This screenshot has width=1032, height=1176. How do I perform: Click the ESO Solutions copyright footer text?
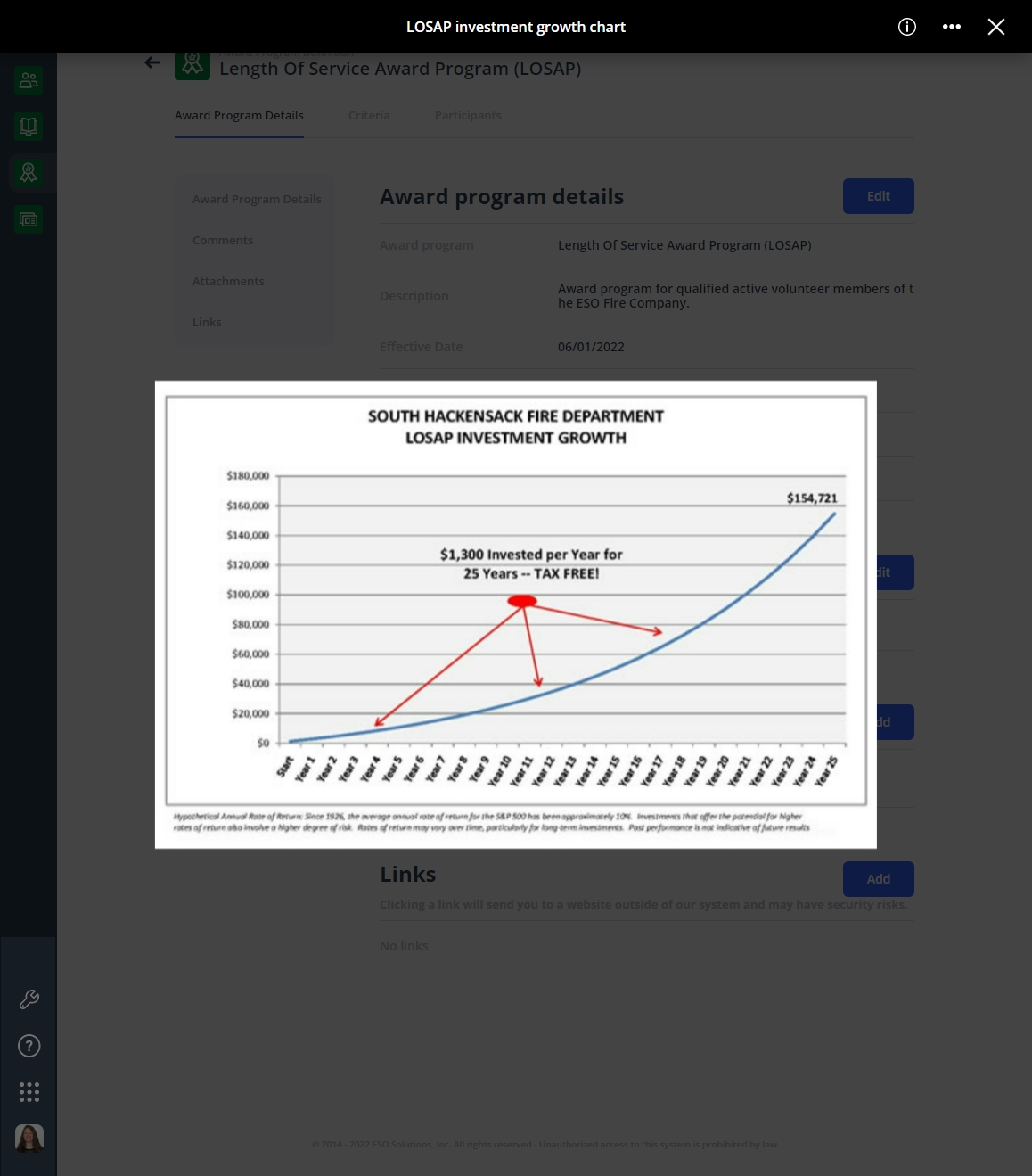point(545,1145)
